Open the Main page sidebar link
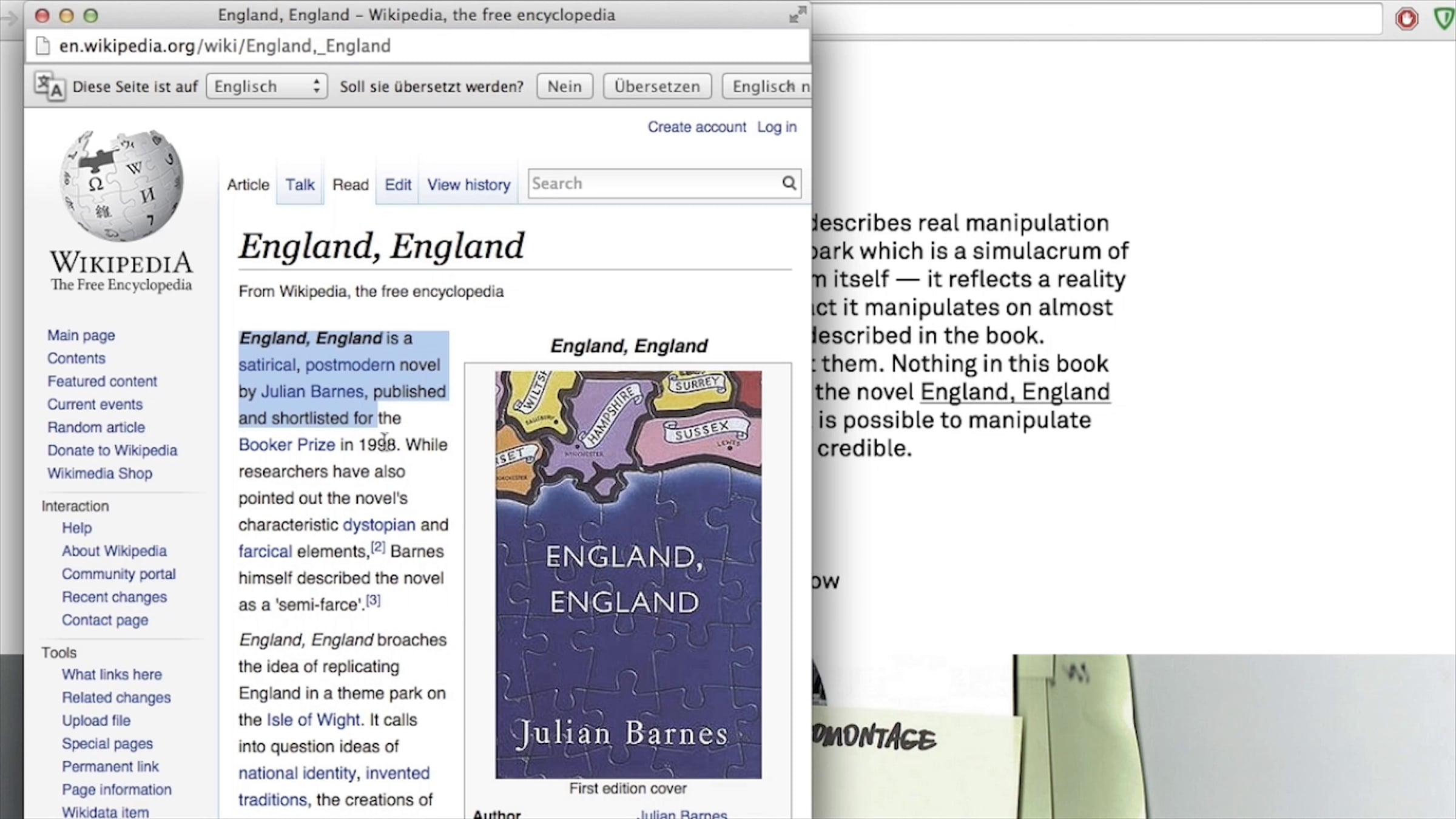1456x819 pixels. click(81, 335)
